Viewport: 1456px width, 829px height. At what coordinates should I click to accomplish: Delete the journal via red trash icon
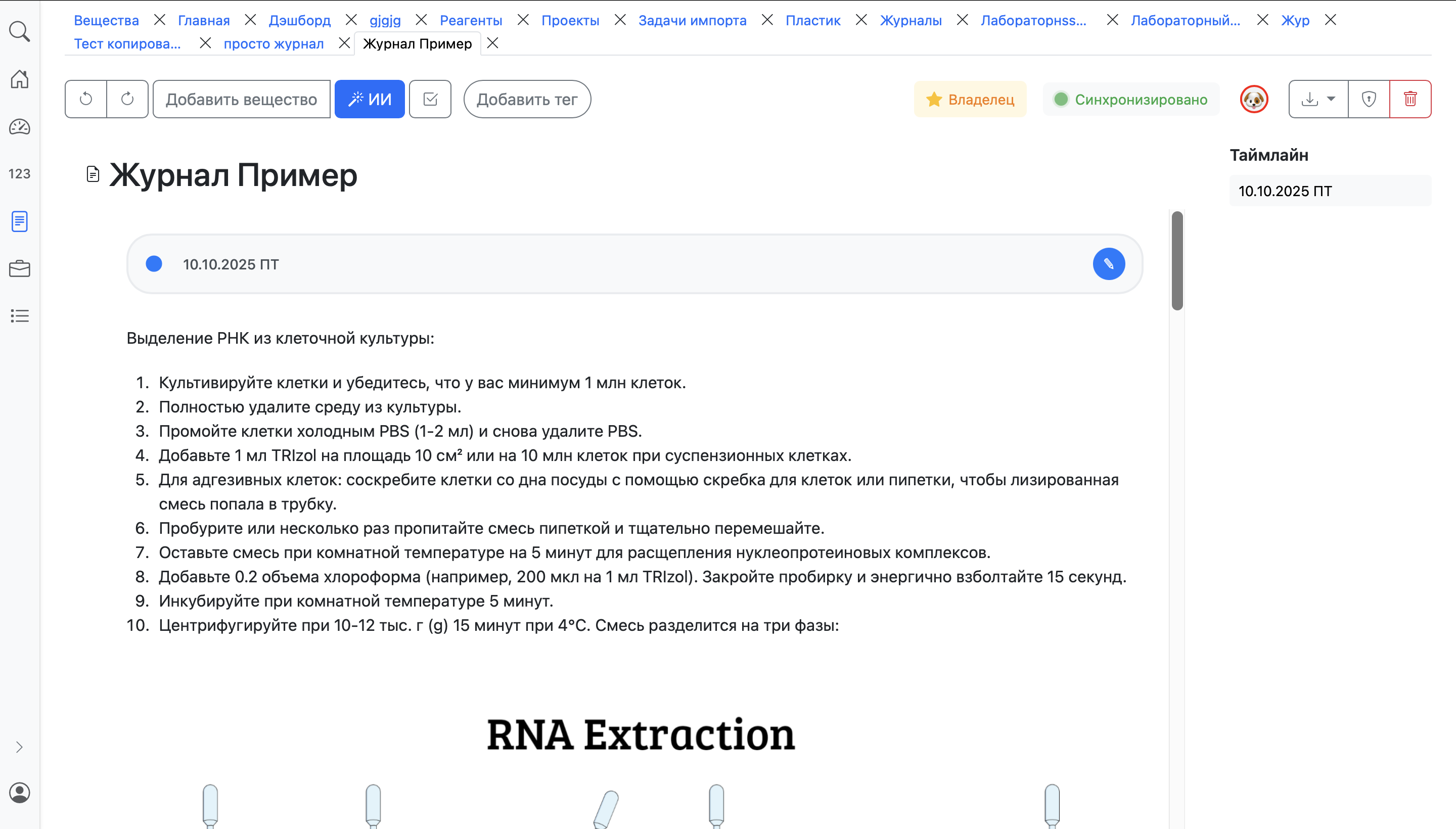tap(1410, 99)
